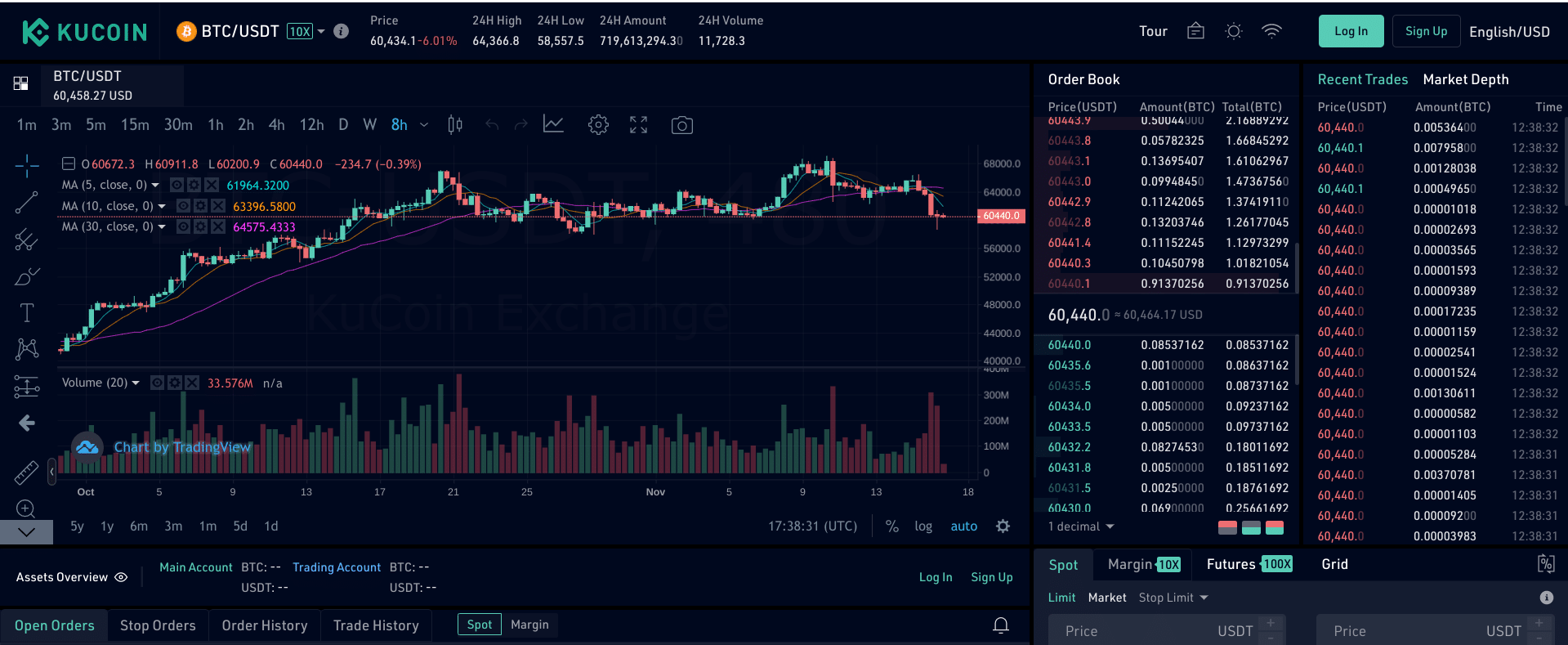Switch to Futures 100X trading tab
The width and height of the screenshot is (1568, 645).
[x=1249, y=564]
